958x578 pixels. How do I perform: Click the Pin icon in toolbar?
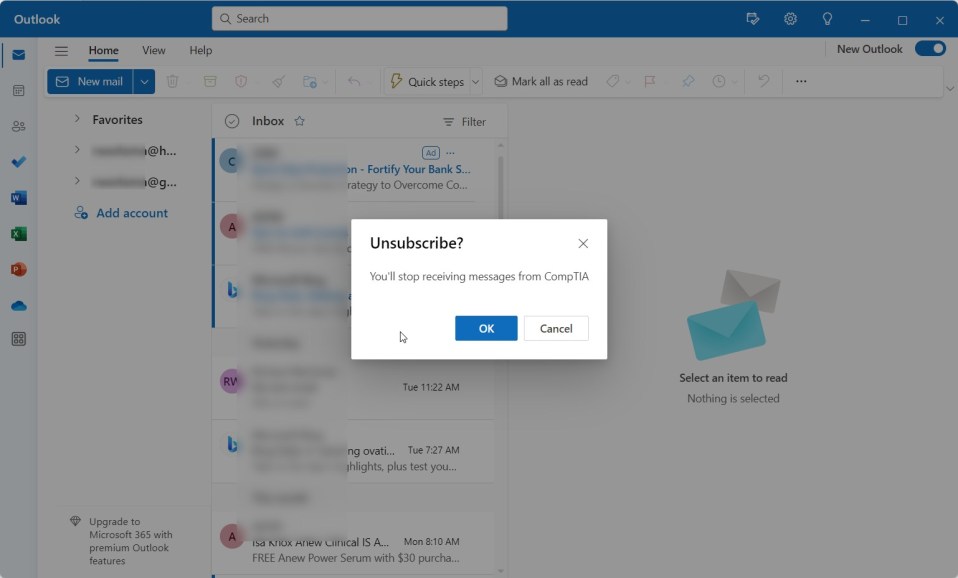coord(688,81)
